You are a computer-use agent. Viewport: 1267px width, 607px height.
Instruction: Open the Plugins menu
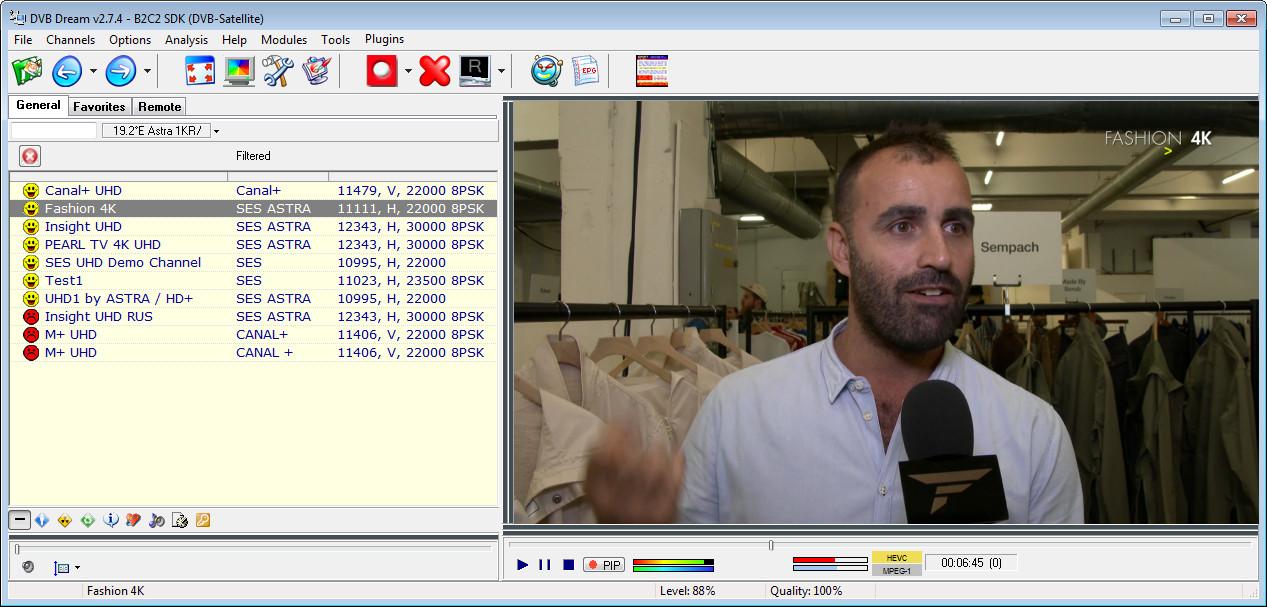click(385, 39)
